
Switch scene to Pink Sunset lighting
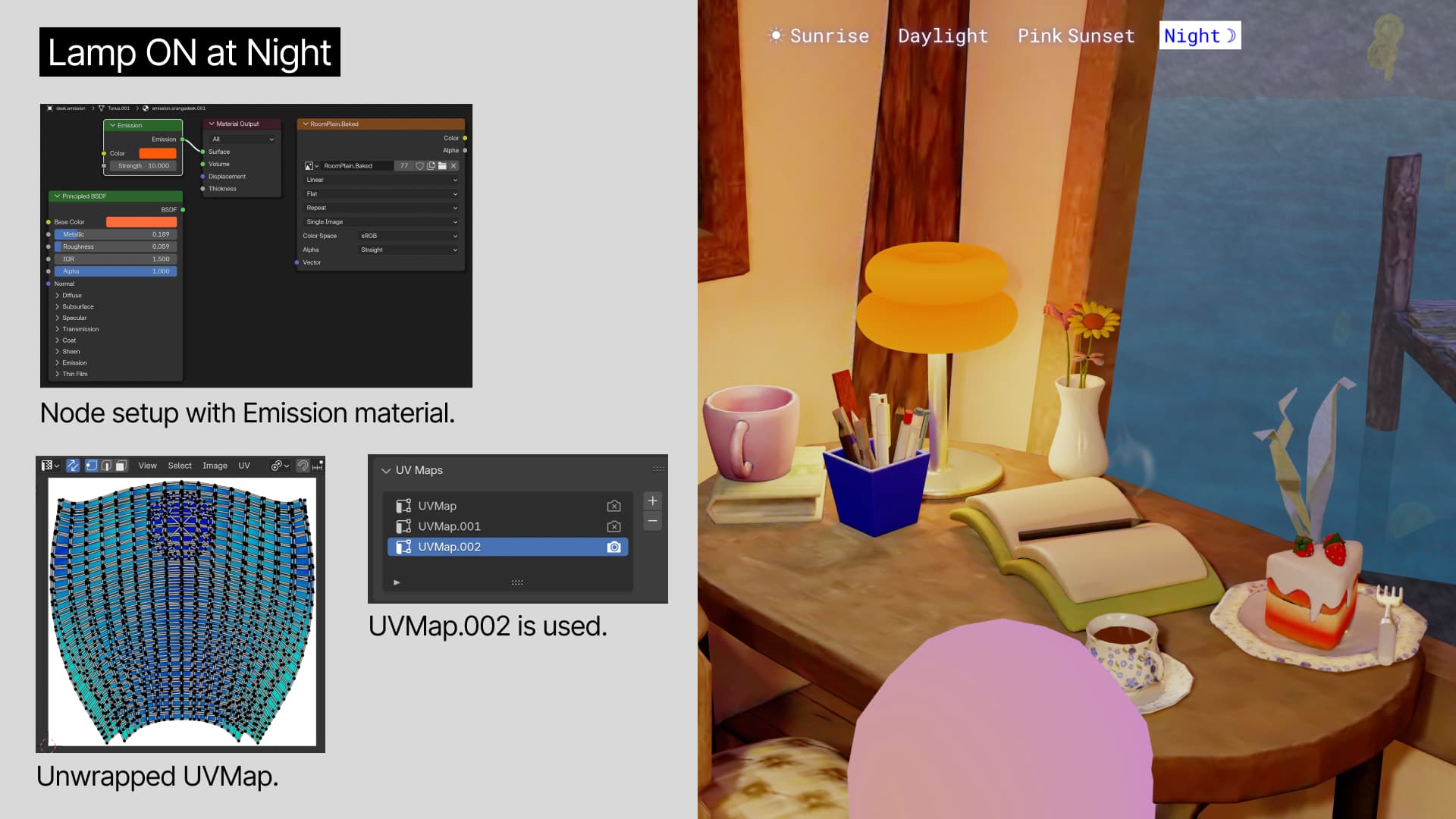(1076, 36)
